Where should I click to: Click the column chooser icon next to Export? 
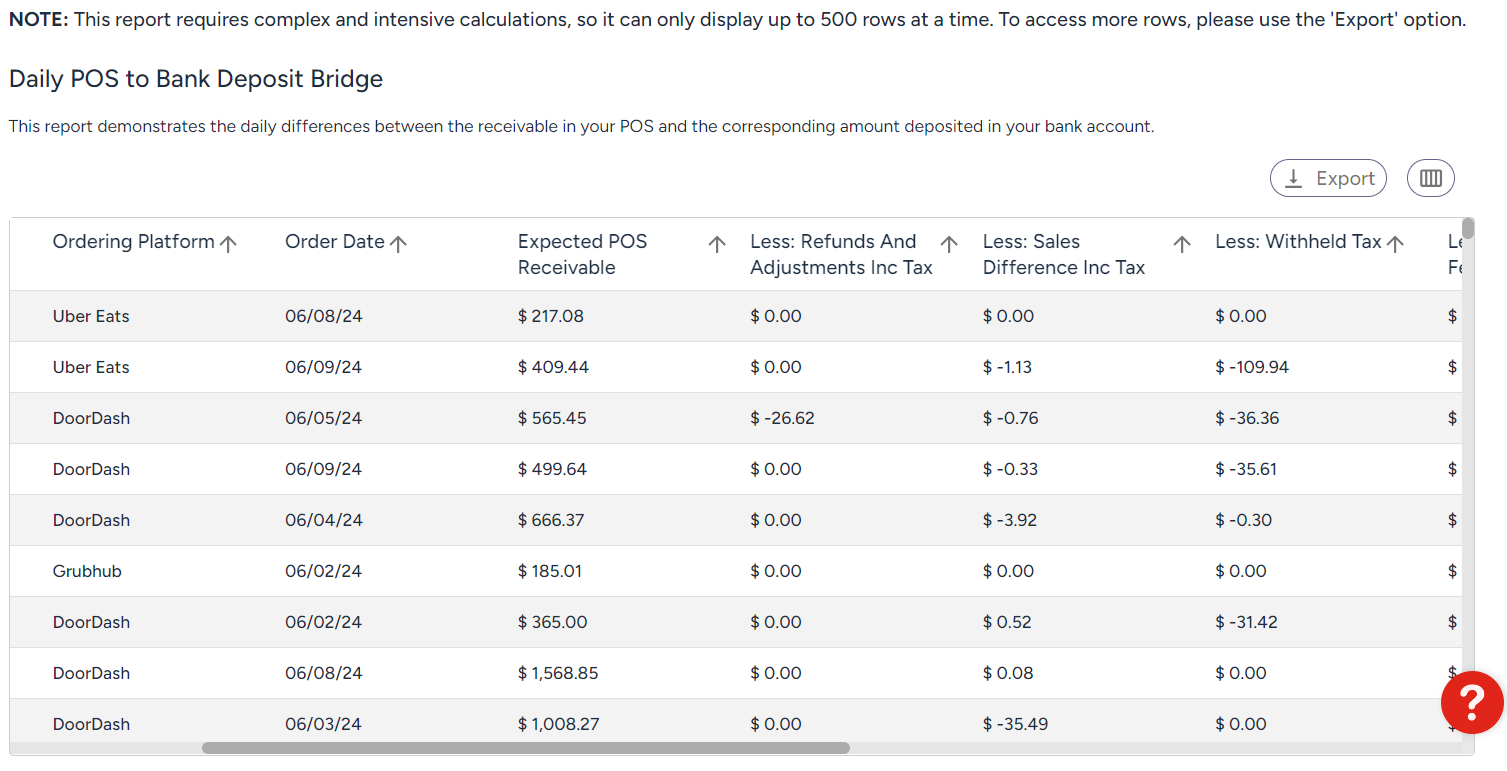(1430, 178)
